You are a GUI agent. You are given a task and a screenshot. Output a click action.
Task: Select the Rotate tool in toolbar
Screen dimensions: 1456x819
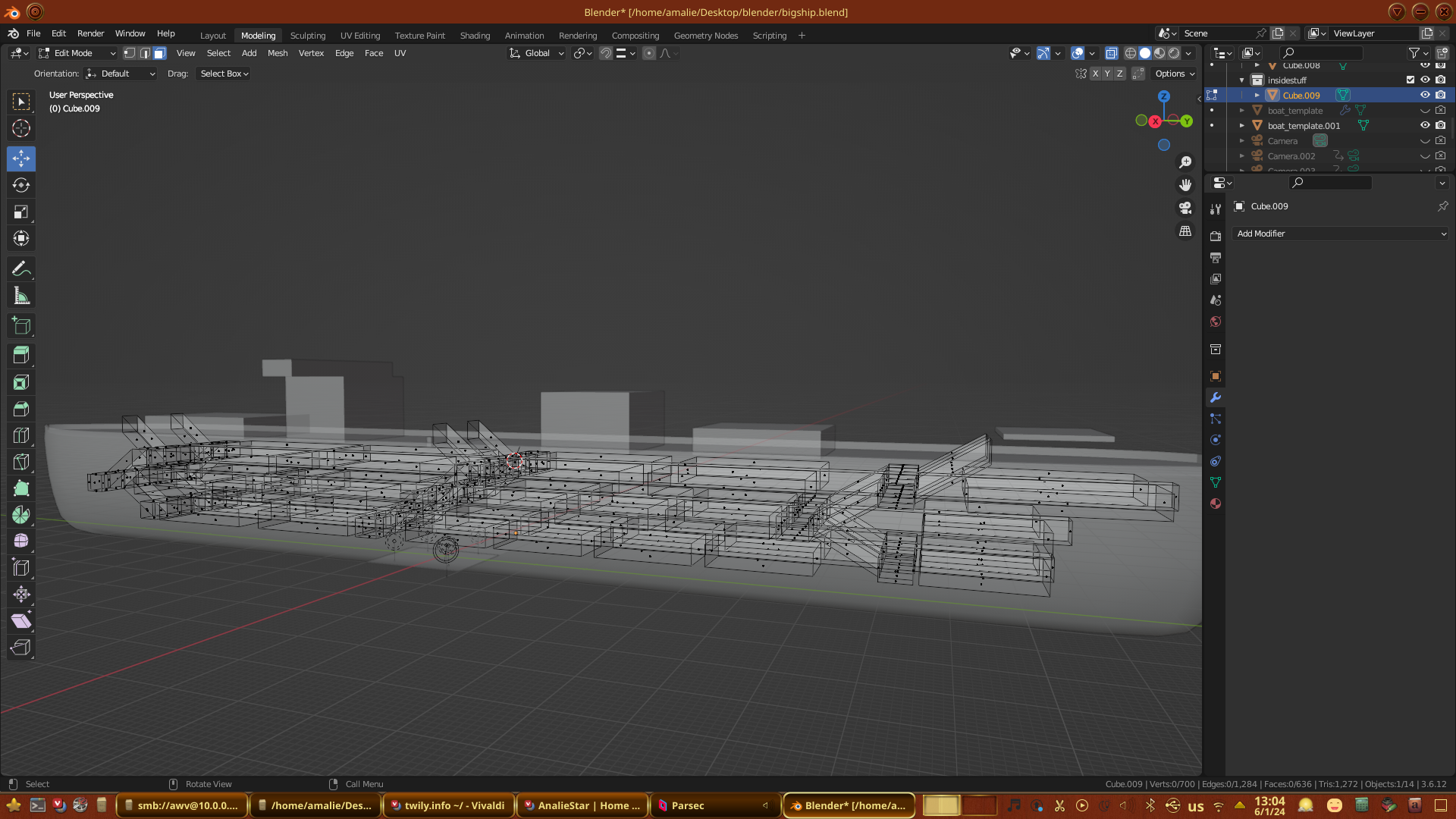tap(21, 185)
